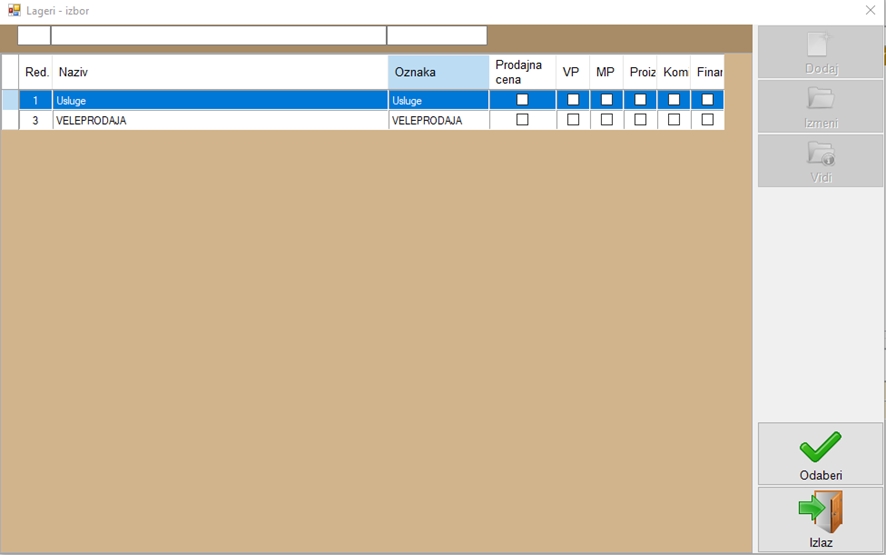Check MP checkbox for VELEPRODAJA row
This screenshot has height=555, width=886.
click(x=607, y=120)
